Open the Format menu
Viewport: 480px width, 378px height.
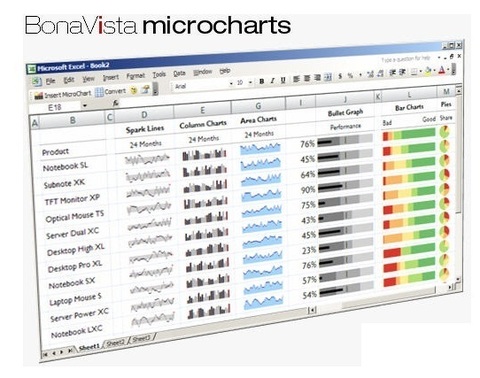pyautogui.click(x=135, y=76)
